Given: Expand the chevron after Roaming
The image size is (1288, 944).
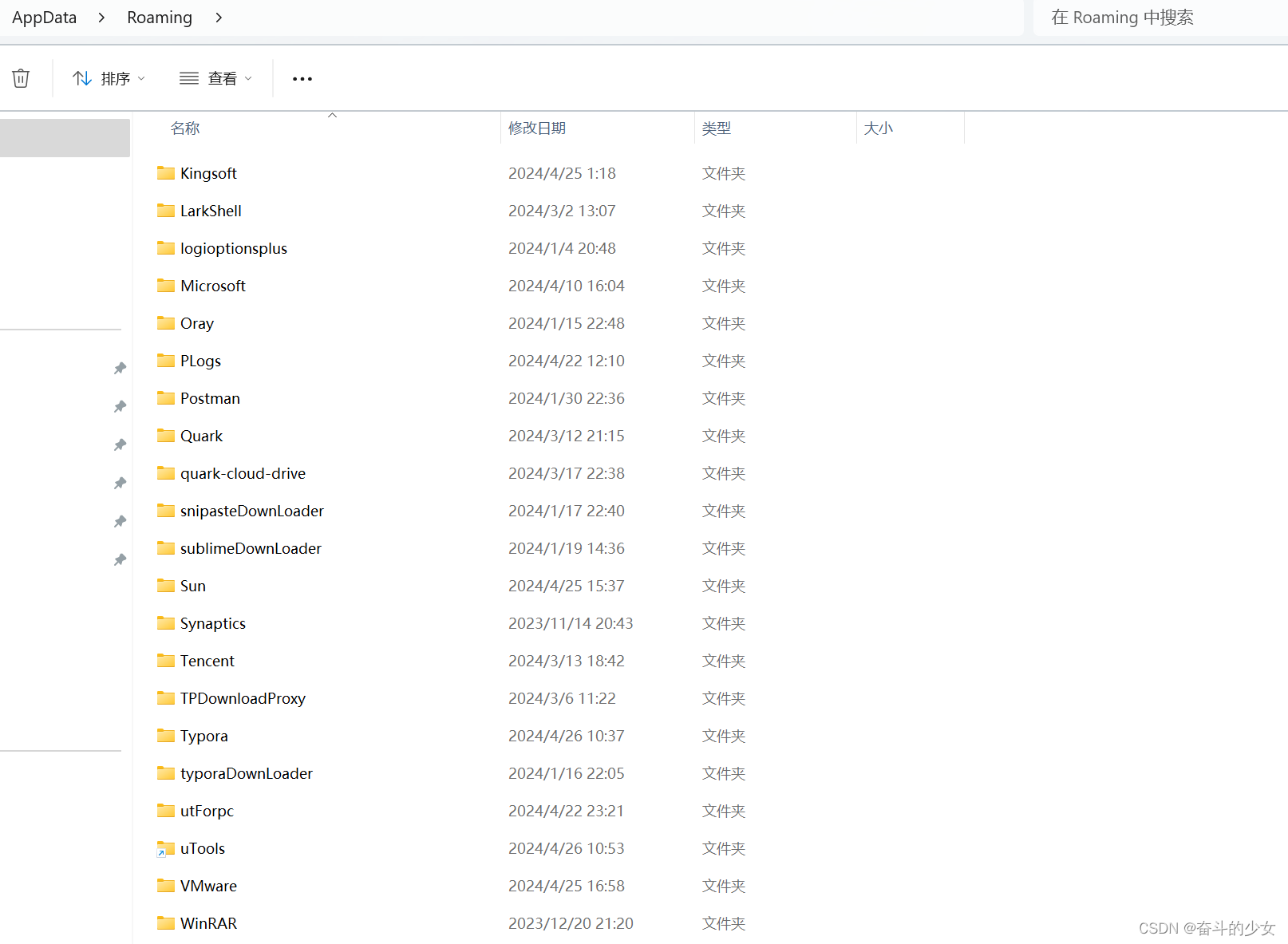Looking at the screenshot, I should [219, 18].
